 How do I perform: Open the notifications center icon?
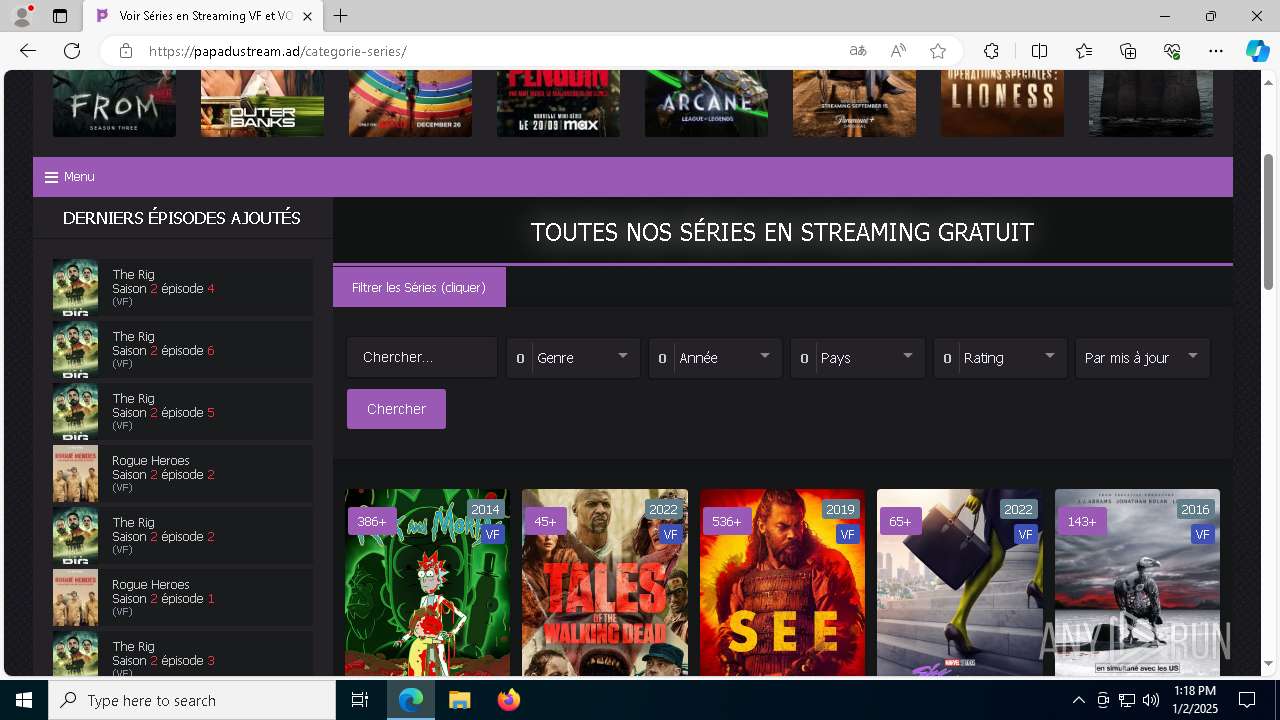[x=1247, y=700]
